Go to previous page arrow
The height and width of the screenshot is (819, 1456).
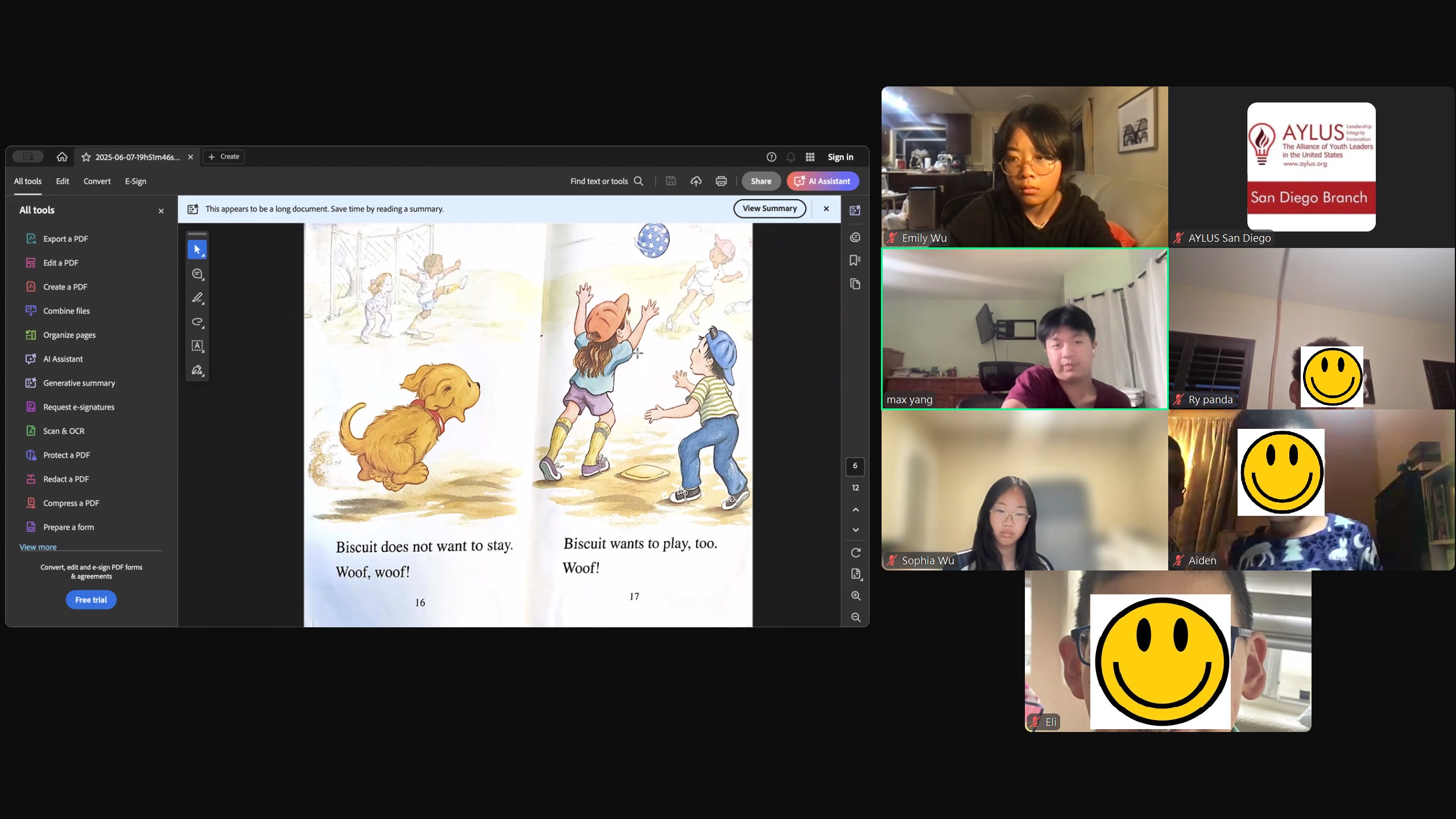[855, 510]
